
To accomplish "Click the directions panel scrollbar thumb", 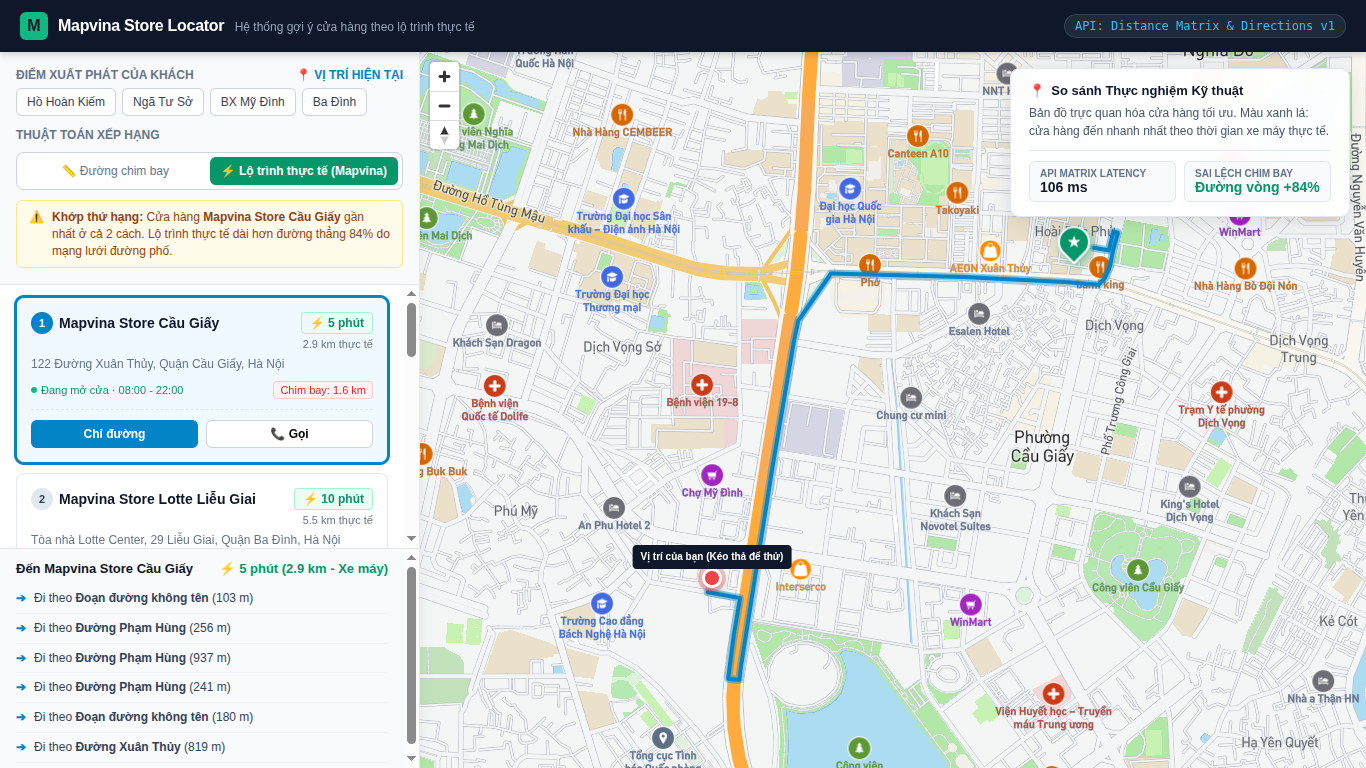I will [x=411, y=656].
